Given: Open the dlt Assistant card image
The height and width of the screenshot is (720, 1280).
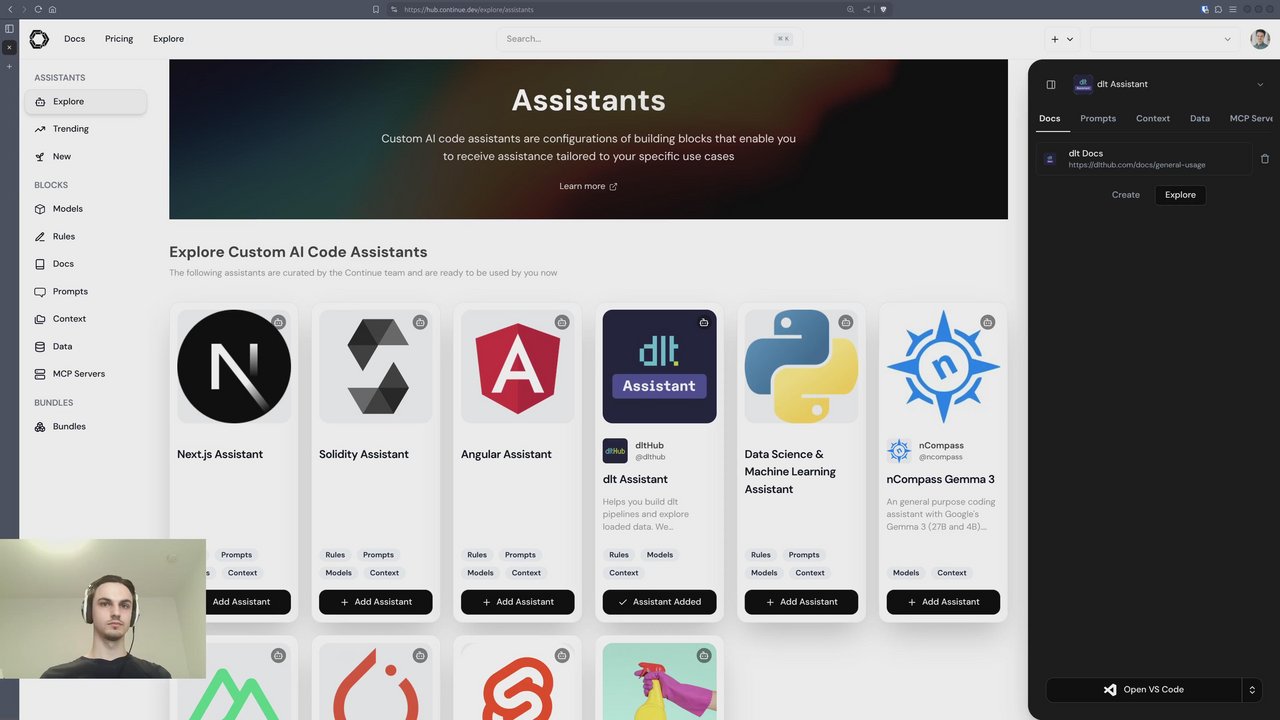Looking at the screenshot, I should point(659,366).
